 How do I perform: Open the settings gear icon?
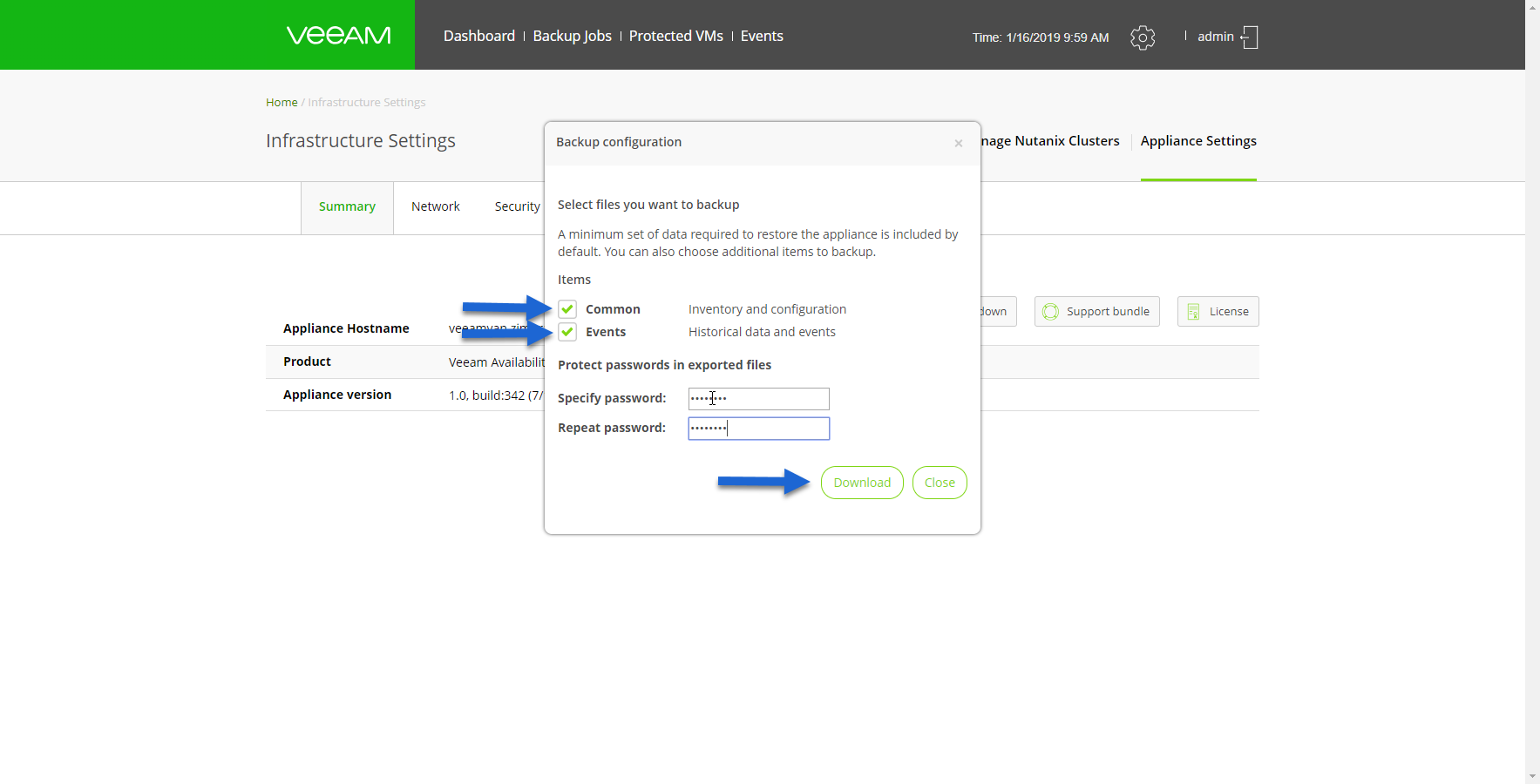(x=1143, y=37)
